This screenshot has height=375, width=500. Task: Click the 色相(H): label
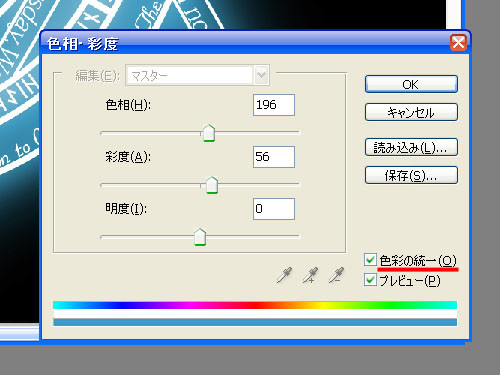(x=128, y=105)
